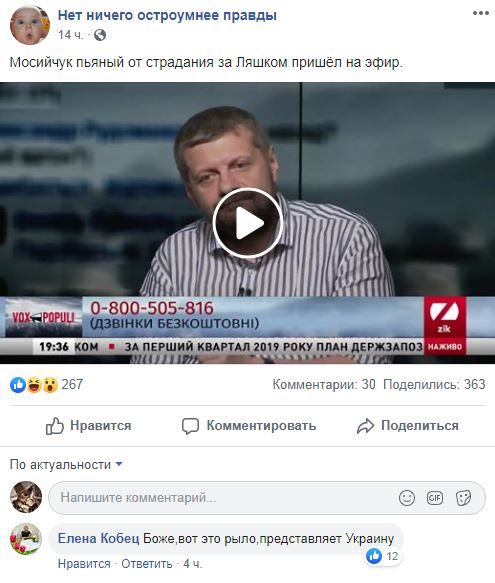
Task: Play the video in the post
Action: 248,223
